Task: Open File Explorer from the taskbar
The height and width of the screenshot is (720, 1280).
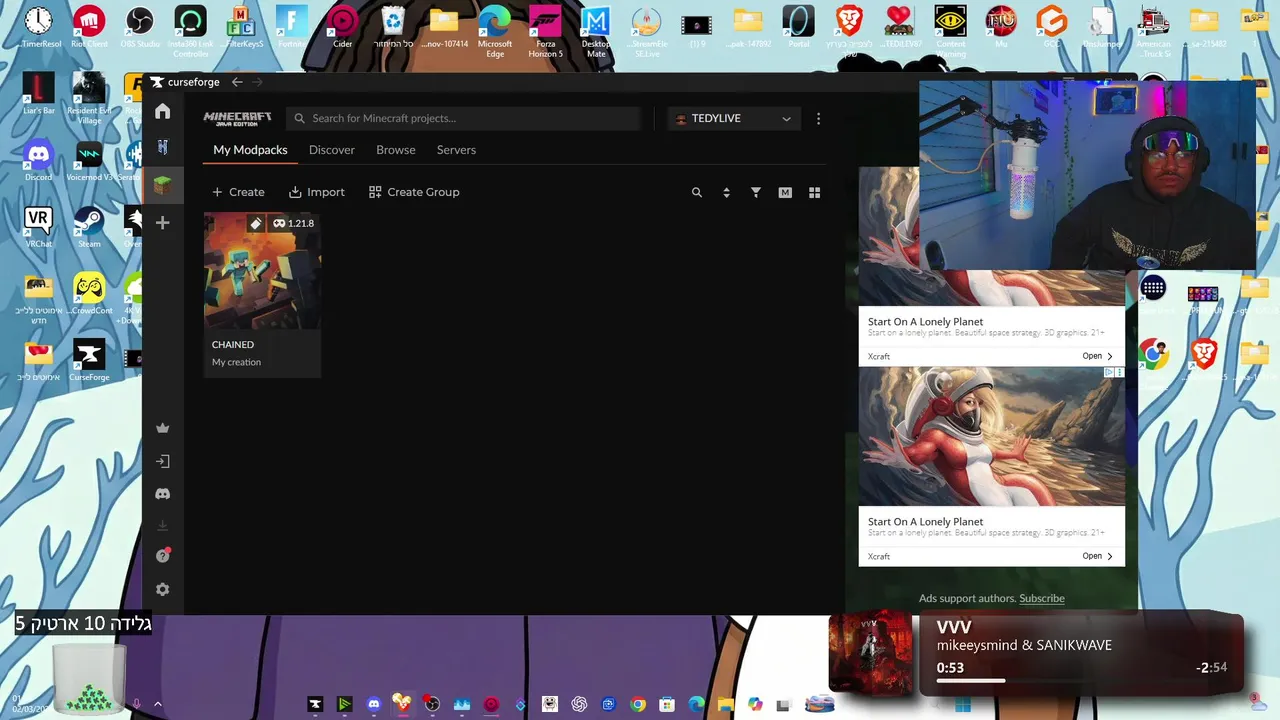Action: 725,704
